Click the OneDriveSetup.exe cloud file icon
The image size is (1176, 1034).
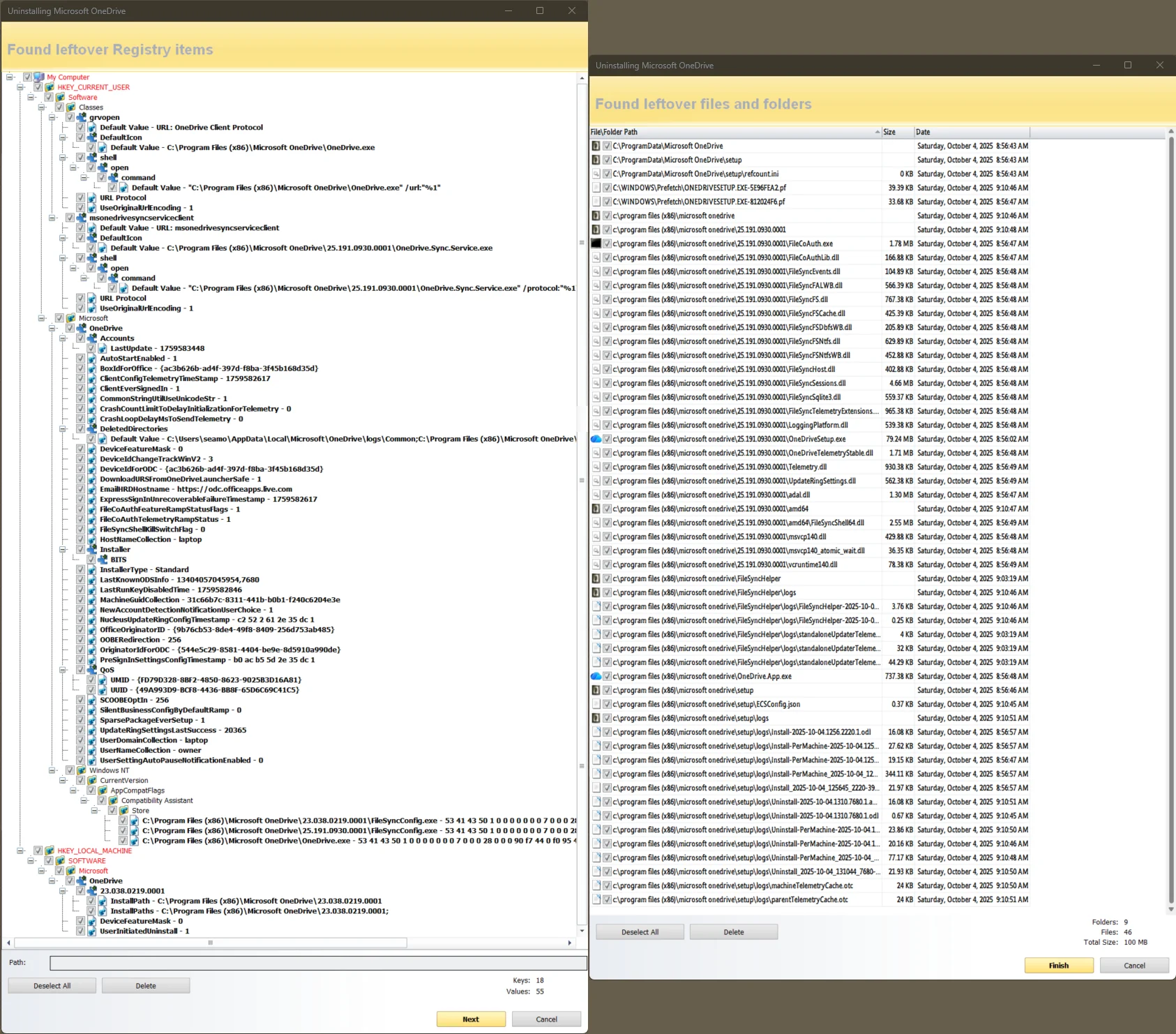tap(596, 439)
